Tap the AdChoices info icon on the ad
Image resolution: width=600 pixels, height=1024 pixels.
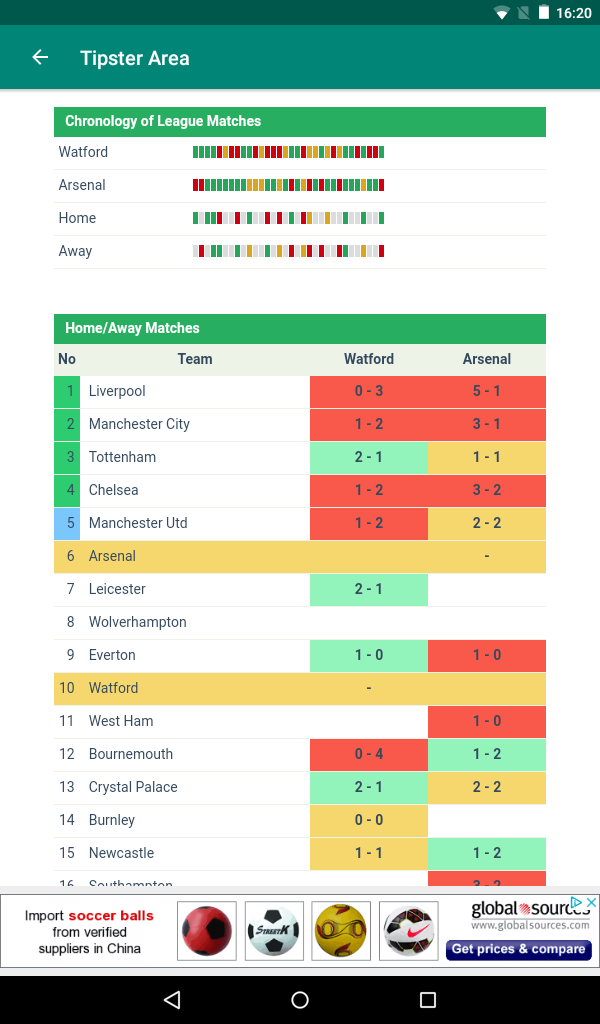pyautogui.click(x=577, y=903)
